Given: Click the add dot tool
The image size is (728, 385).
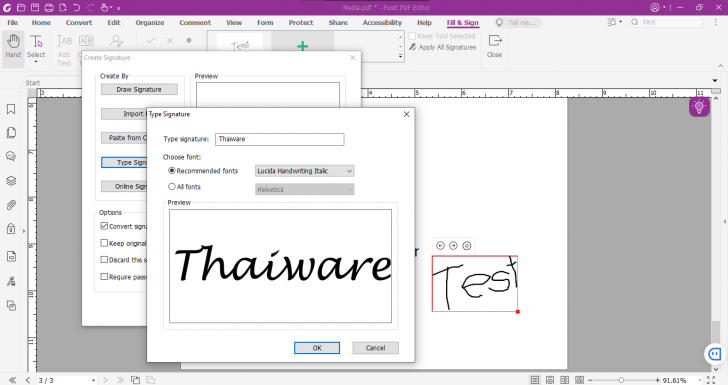Looking at the screenshot, I should pyautogui.click(x=189, y=40).
